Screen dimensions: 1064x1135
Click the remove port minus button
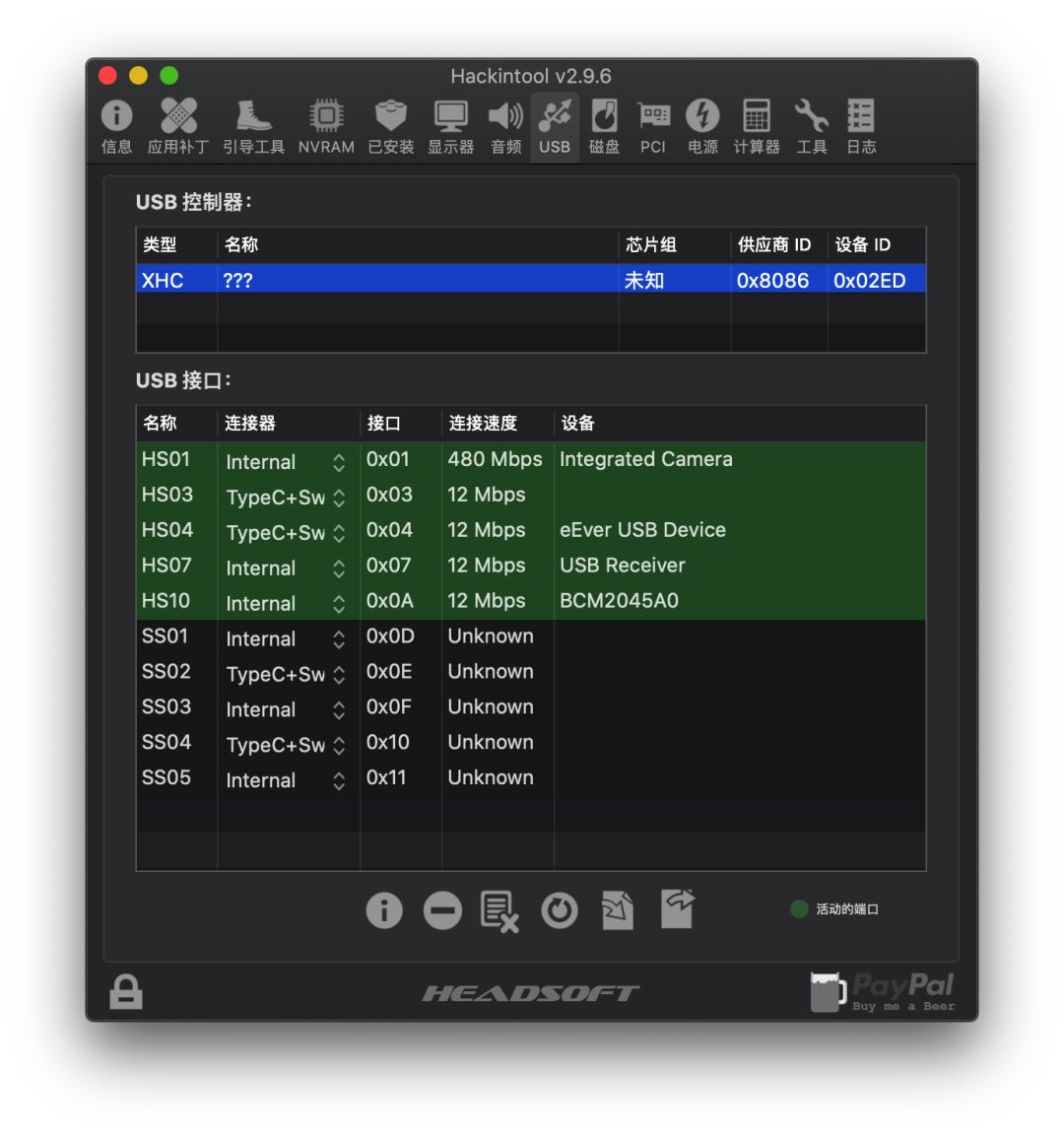point(442,910)
